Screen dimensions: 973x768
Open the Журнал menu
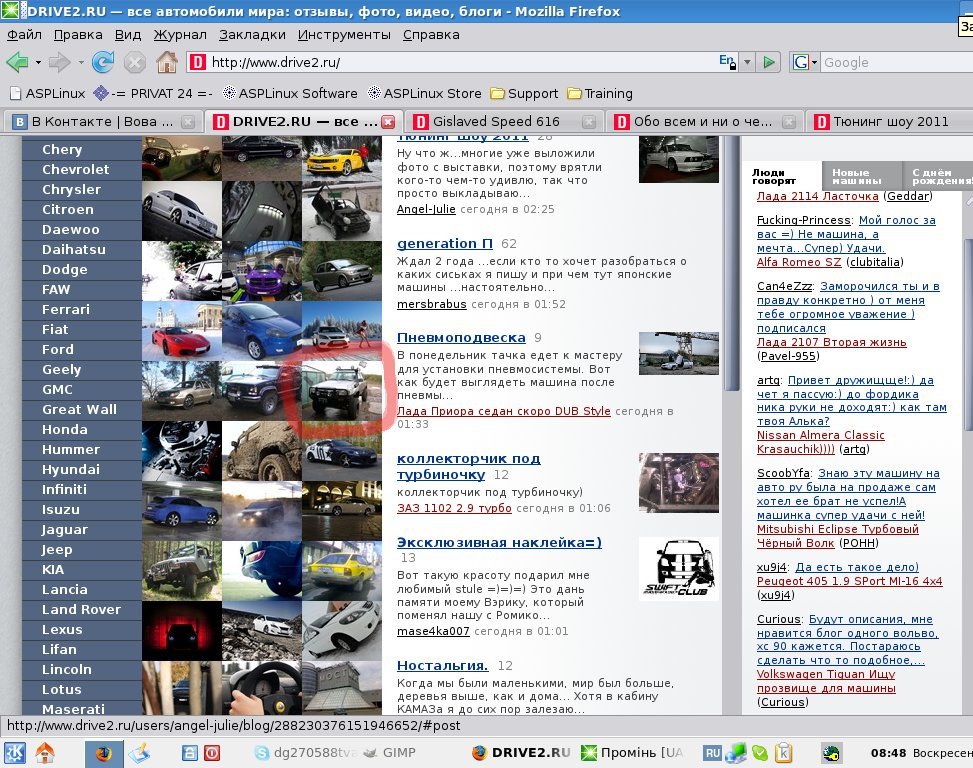(x=180, y=35)
